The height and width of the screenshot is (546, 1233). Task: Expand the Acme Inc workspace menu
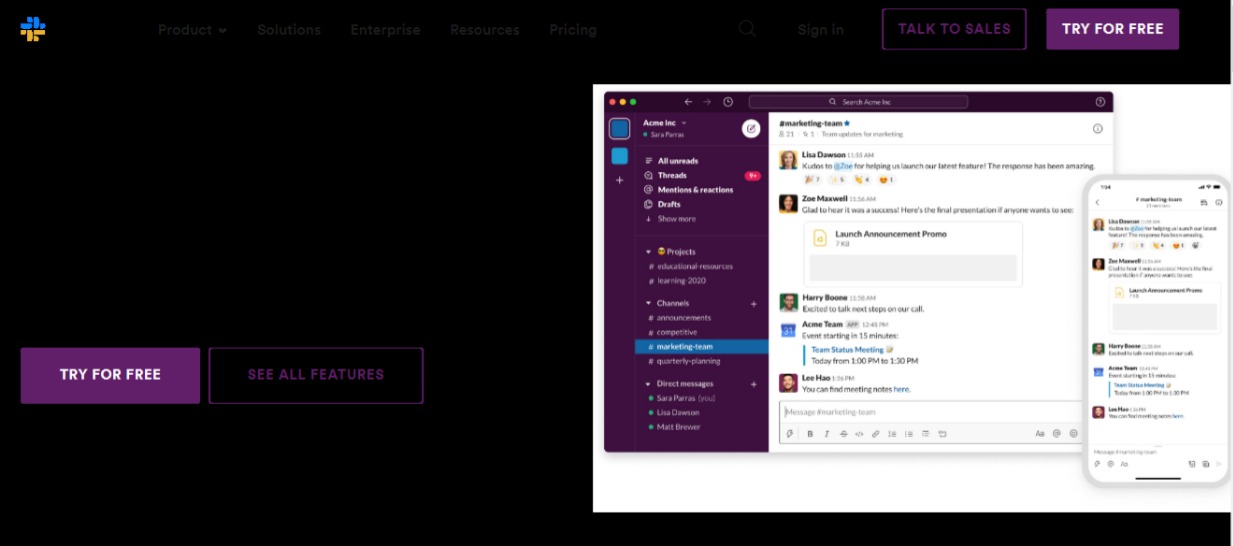click(x=664, y=123)
